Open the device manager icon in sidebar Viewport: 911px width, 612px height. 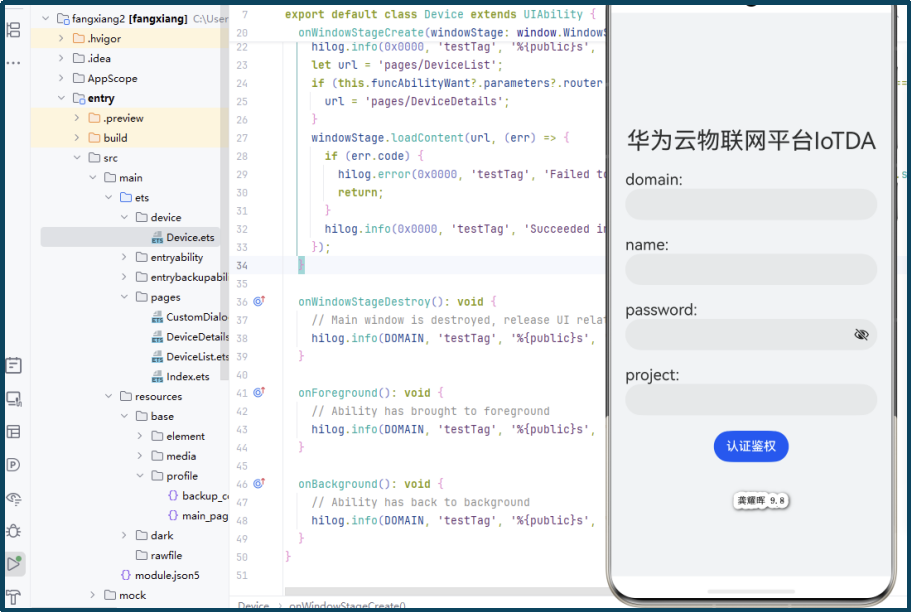coord(13,398)
